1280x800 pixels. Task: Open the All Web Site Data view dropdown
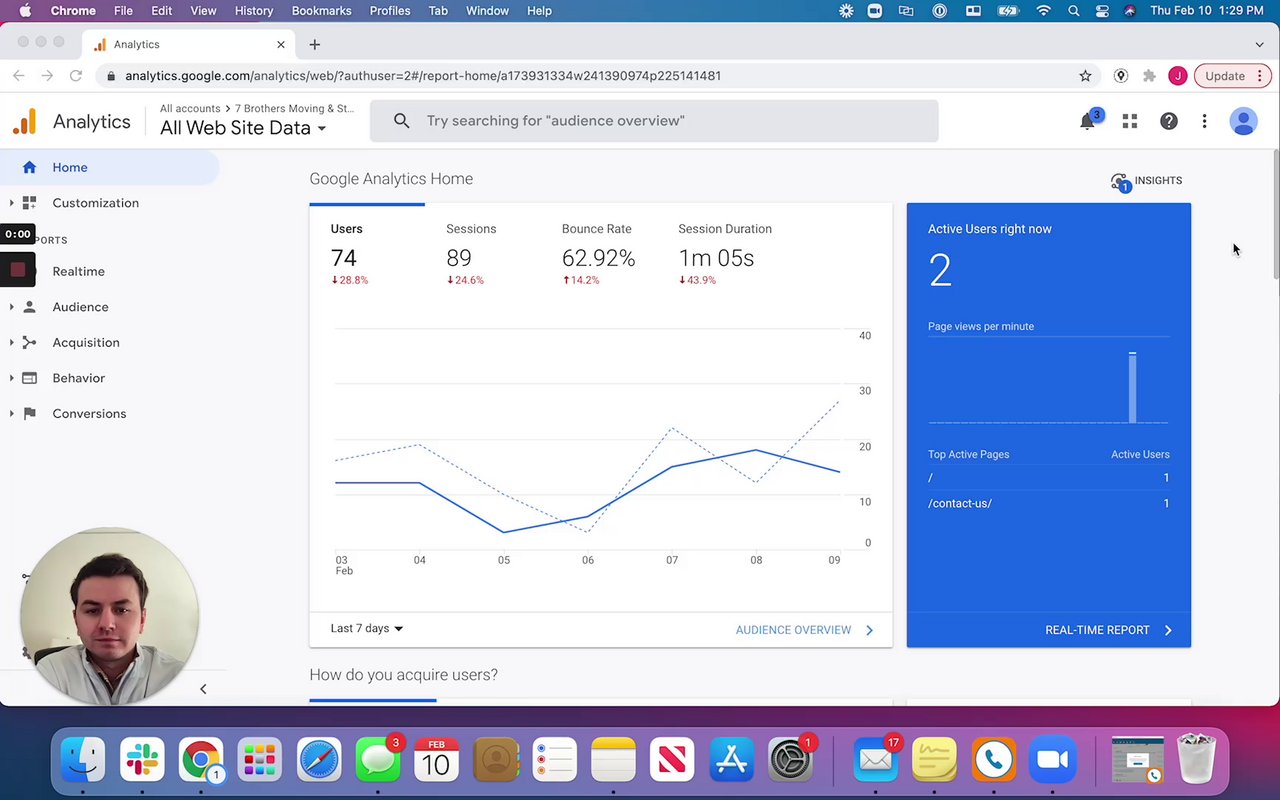point(243,128)
